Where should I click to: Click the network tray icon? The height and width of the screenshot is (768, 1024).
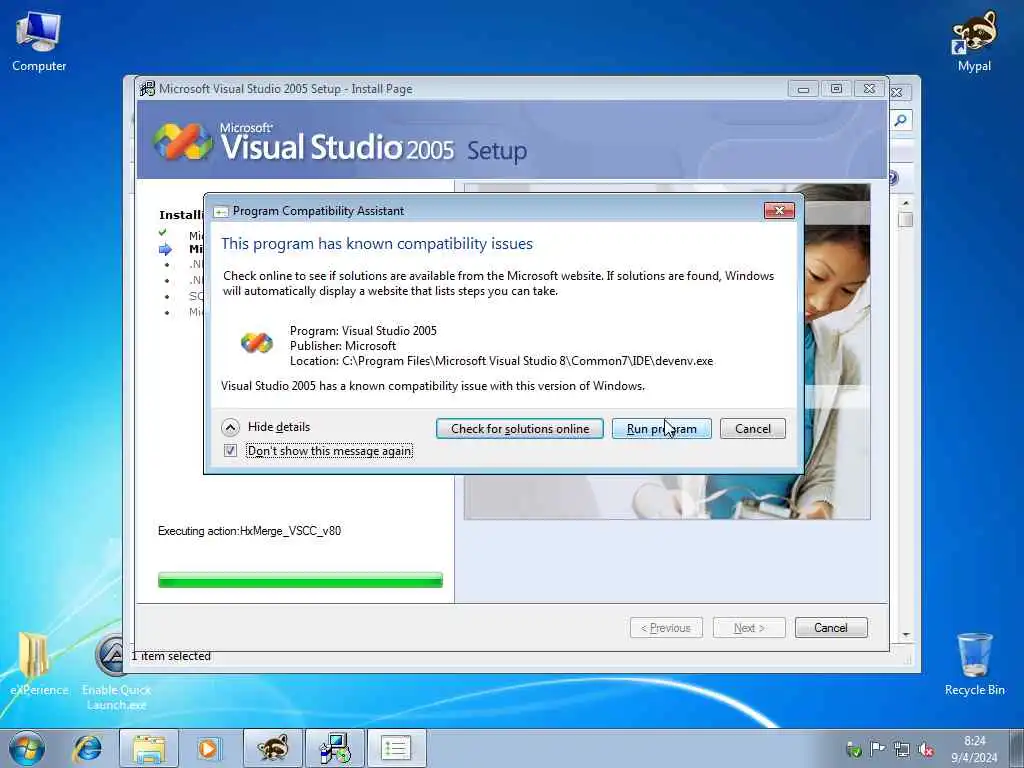902,749
